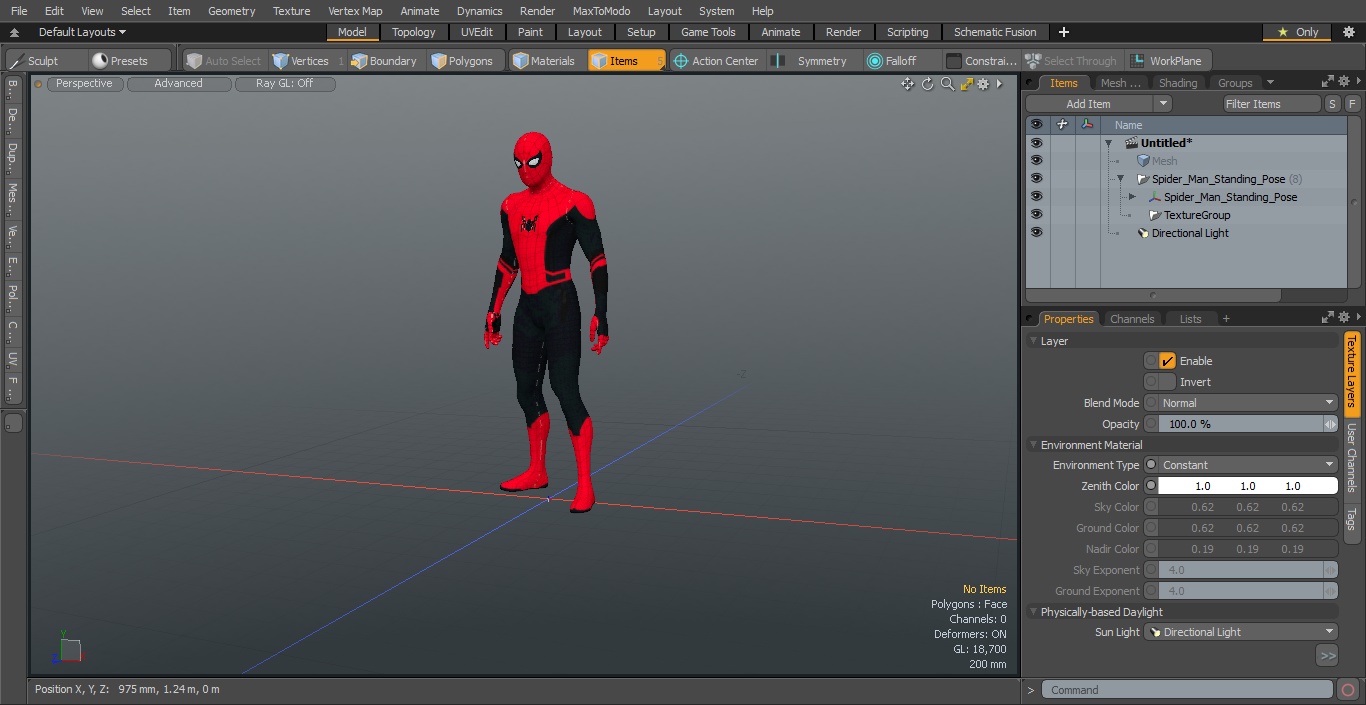Hide the TextureGroup item
The height and width of the screenshot is (705, 1366).
coord(1036,215)
